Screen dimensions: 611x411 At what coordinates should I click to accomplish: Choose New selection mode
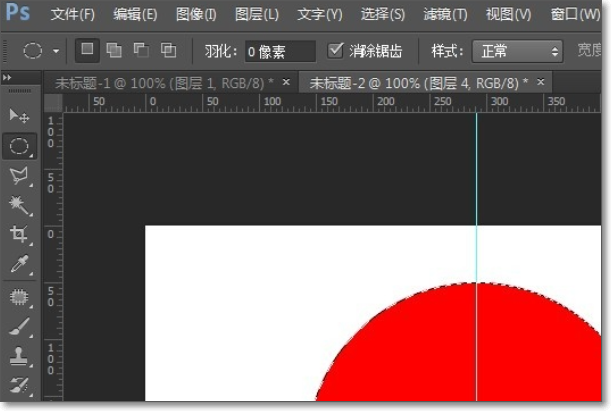[87, 50]
